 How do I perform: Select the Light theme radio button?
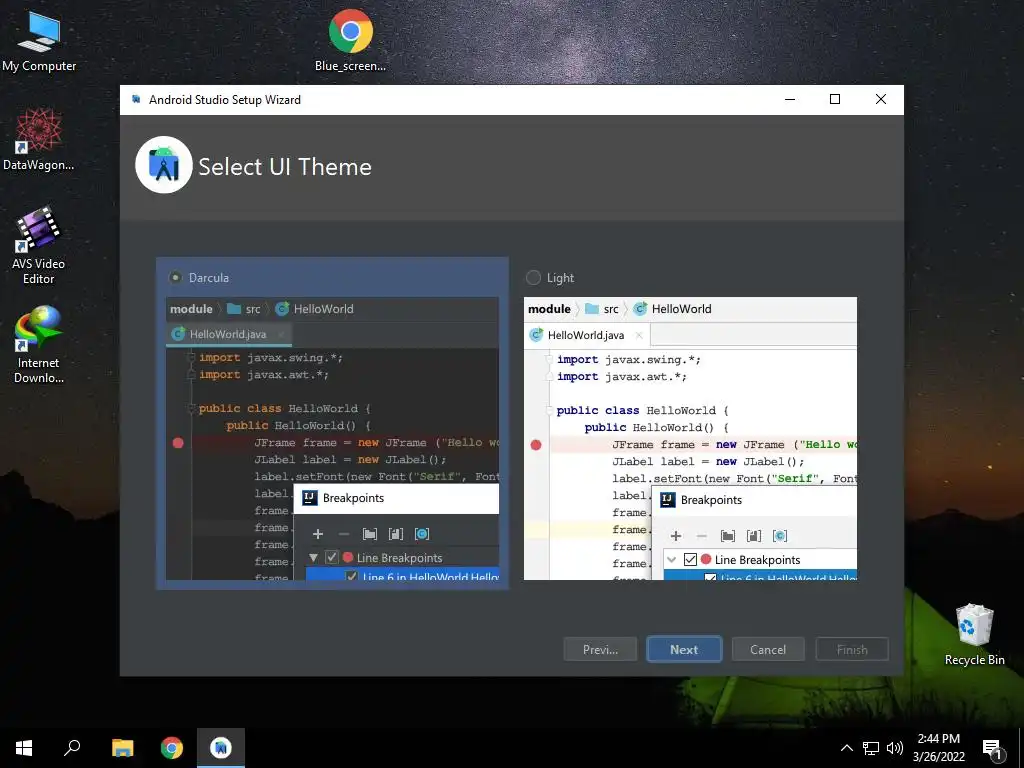pyautogui.click(x=533, y=278)
